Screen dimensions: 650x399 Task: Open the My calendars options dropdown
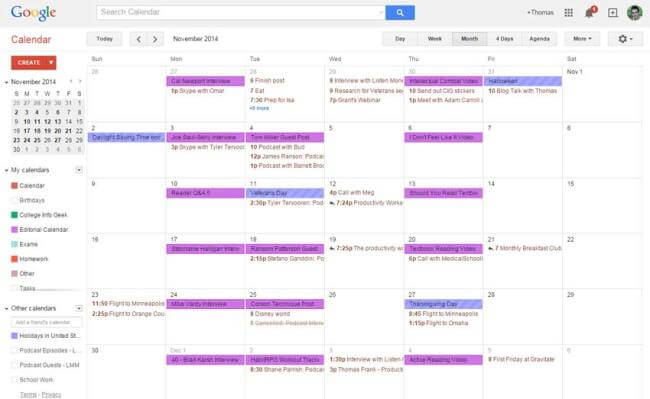click(x=79, y=170)
